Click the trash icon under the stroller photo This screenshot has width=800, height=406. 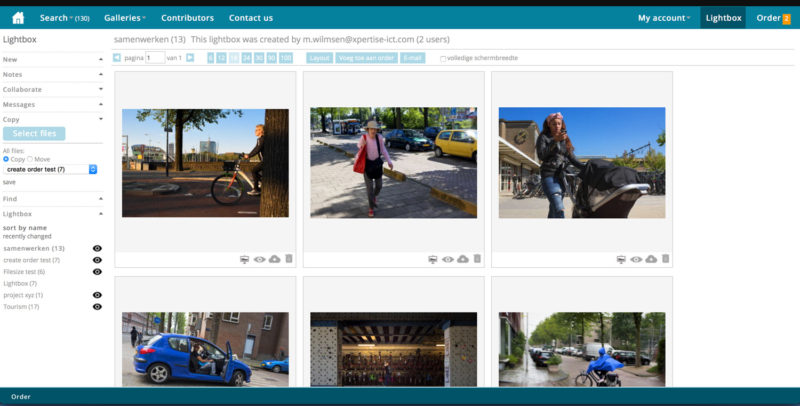pyautogui.click(x=665, y=259)
